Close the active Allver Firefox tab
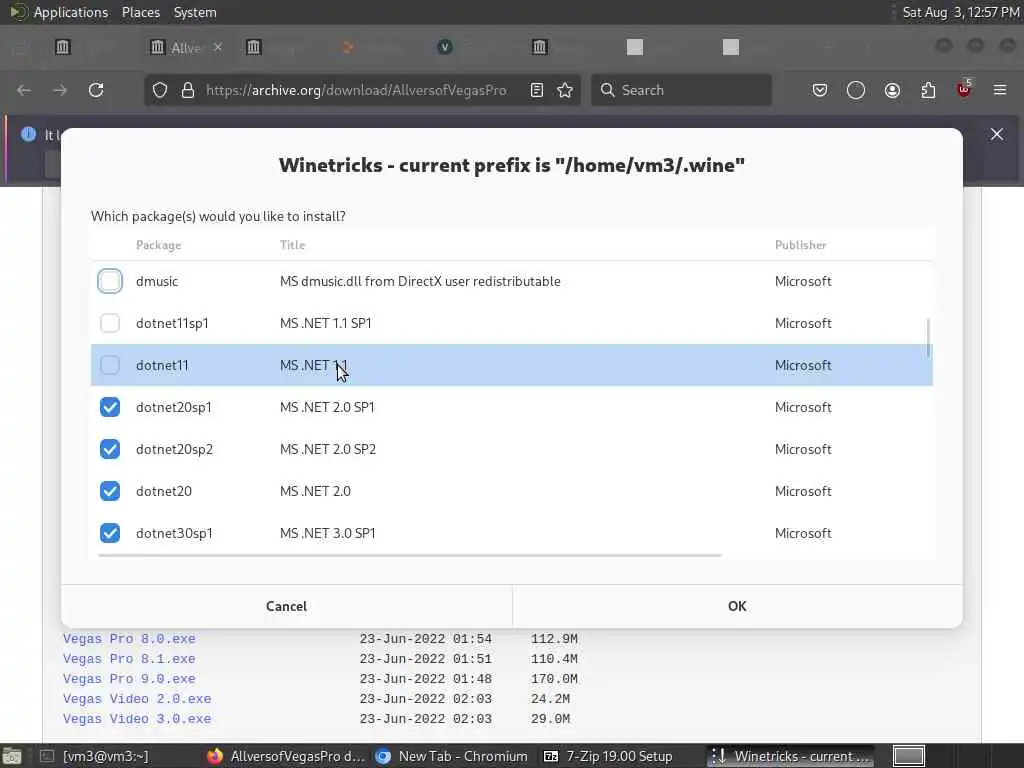This screenshot has height=768, width=1024. click(218, 47)
